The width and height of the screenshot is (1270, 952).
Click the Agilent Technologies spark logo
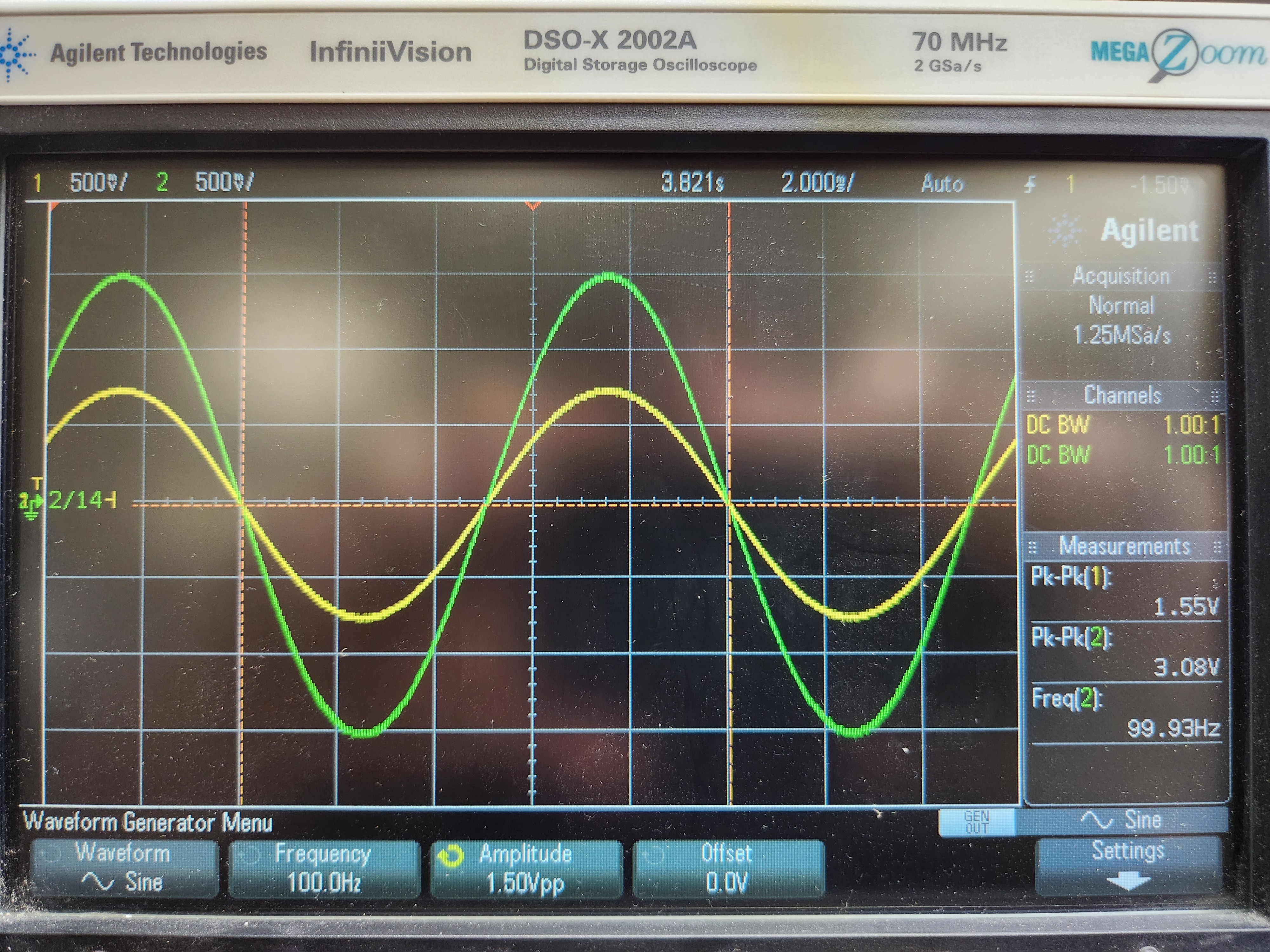pyautogui.click(x=16, y=55)
